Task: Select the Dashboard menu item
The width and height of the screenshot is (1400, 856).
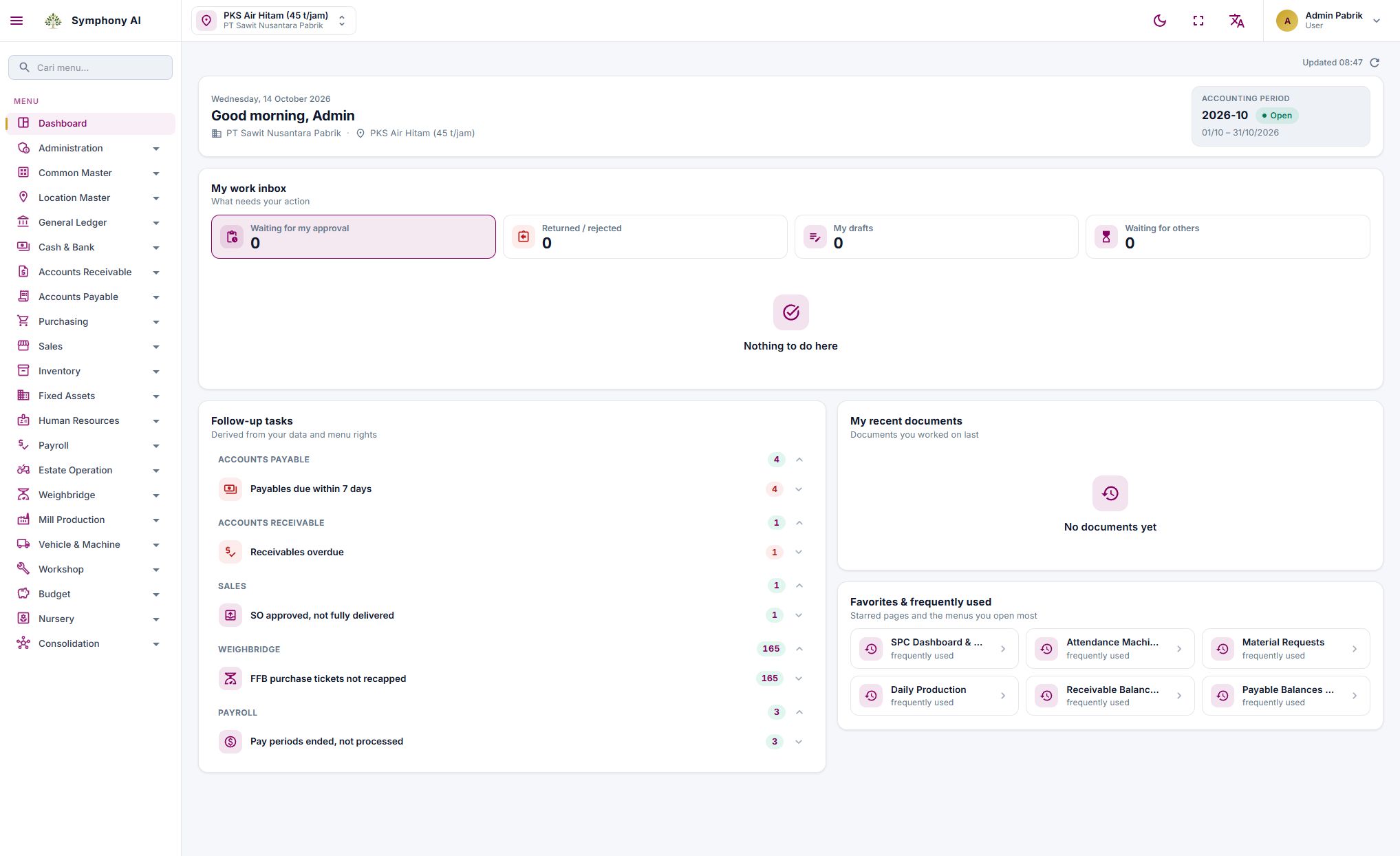Action: [x=91, y=123]
